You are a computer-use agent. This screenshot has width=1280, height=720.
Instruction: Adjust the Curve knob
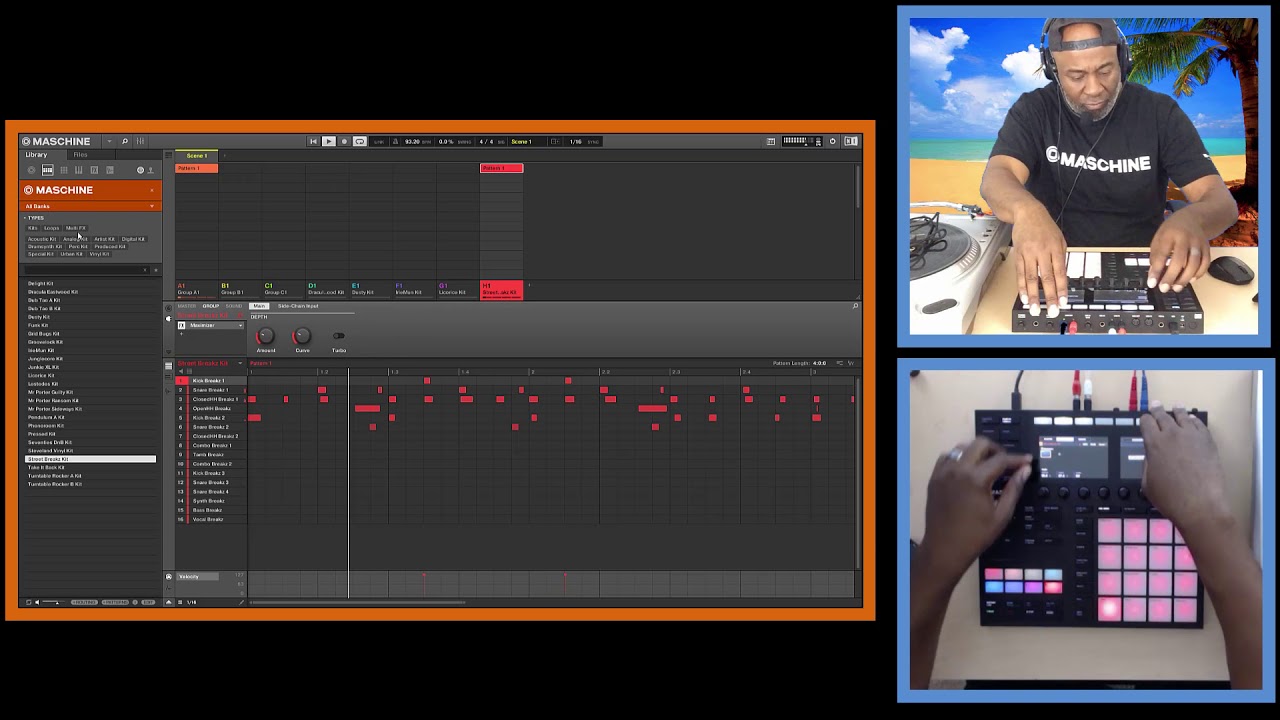(302, 336)
